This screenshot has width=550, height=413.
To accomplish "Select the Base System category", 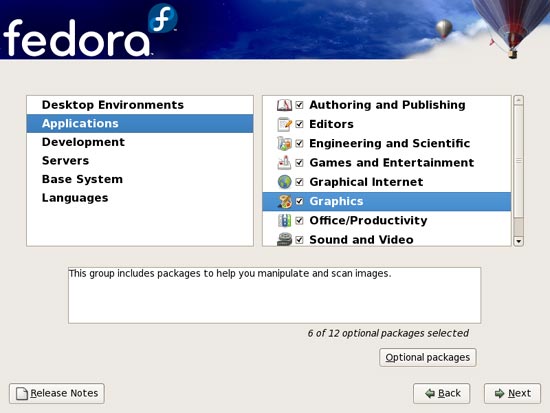I will pos(140,179).
